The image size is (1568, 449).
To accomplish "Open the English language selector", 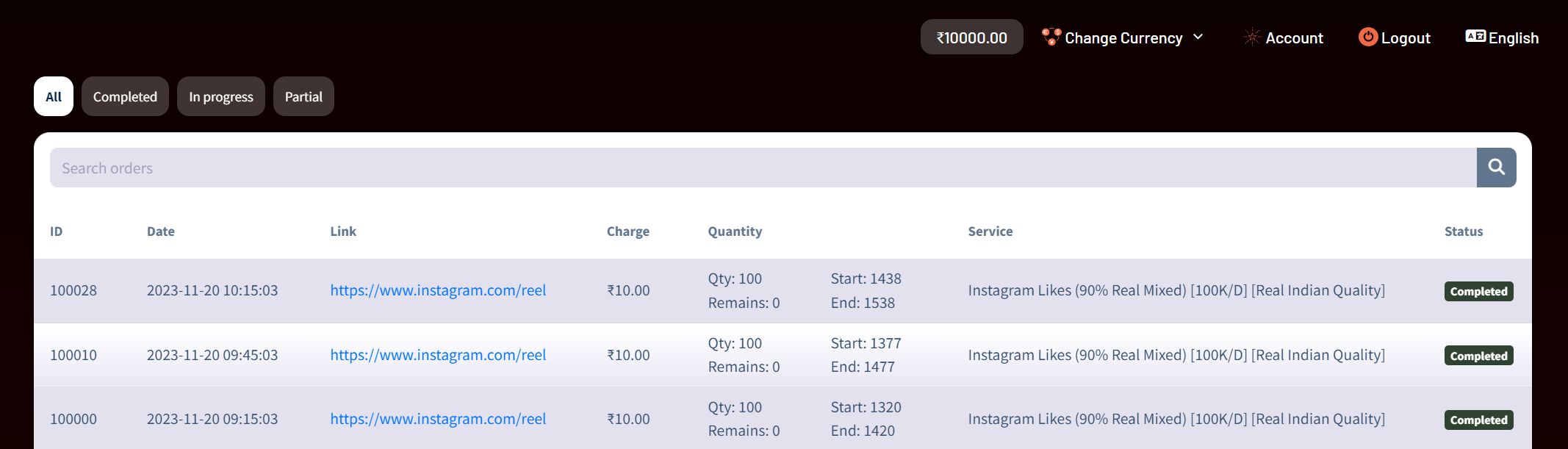I will tap(1502, 37).
